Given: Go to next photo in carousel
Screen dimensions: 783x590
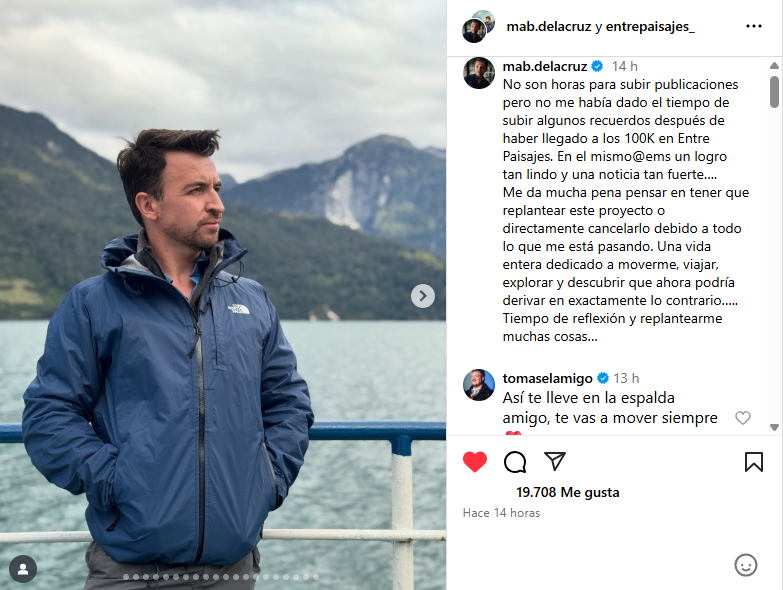Looking at the screenshot, I should (423, 296).
